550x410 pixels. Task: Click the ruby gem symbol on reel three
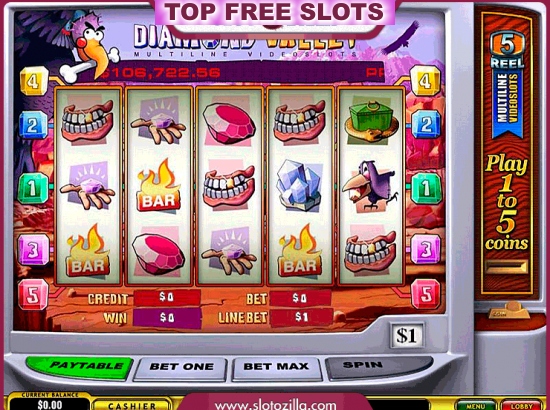pyautogui.click(x=229, y=123)
